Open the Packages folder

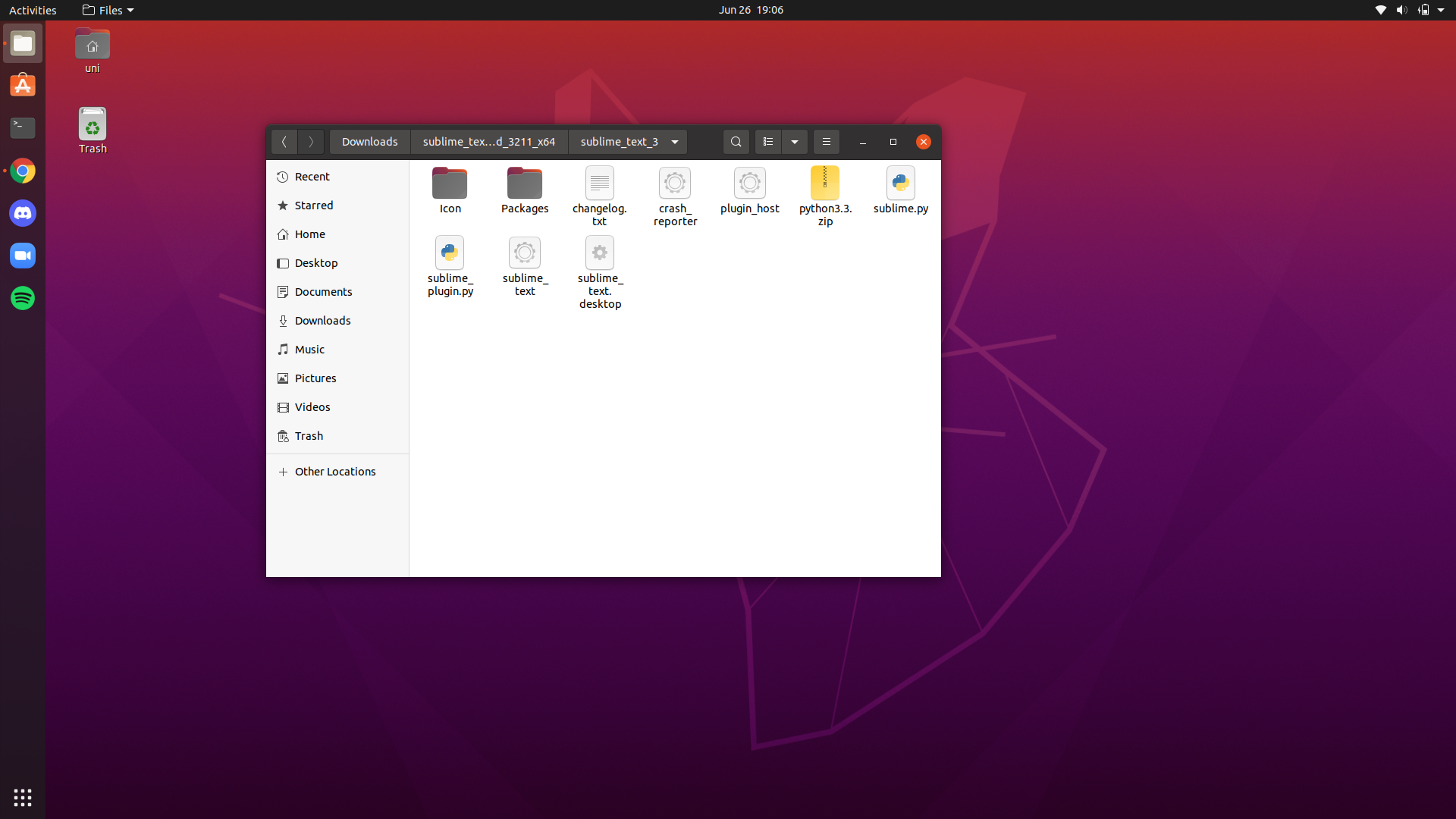[524, 190]
